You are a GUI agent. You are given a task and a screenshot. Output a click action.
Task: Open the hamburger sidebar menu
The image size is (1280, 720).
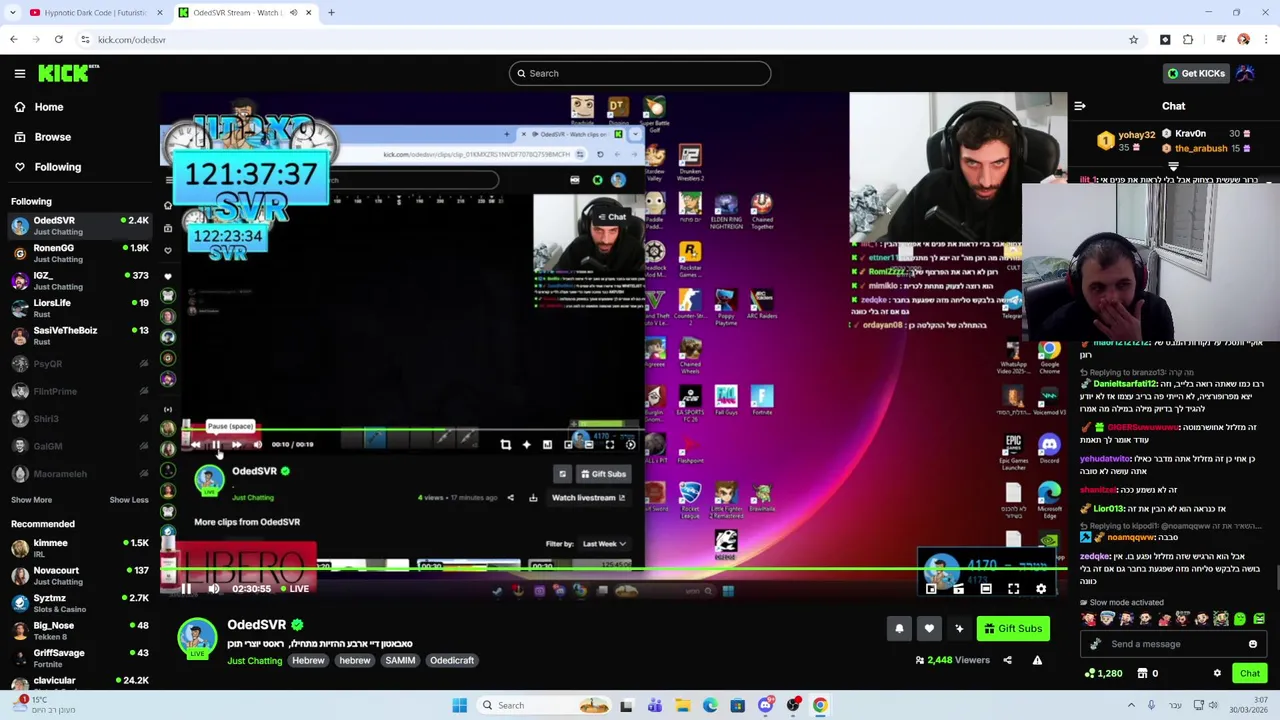20,73
